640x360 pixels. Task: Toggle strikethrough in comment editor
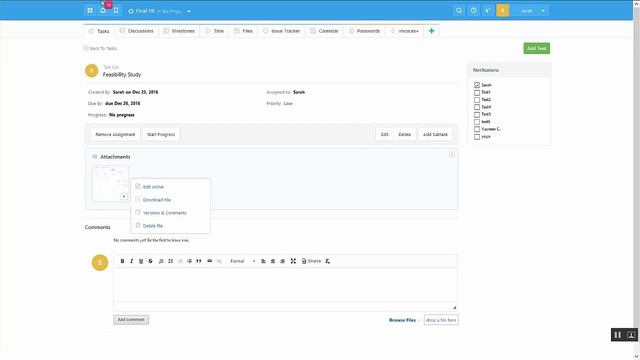(151, 261)
